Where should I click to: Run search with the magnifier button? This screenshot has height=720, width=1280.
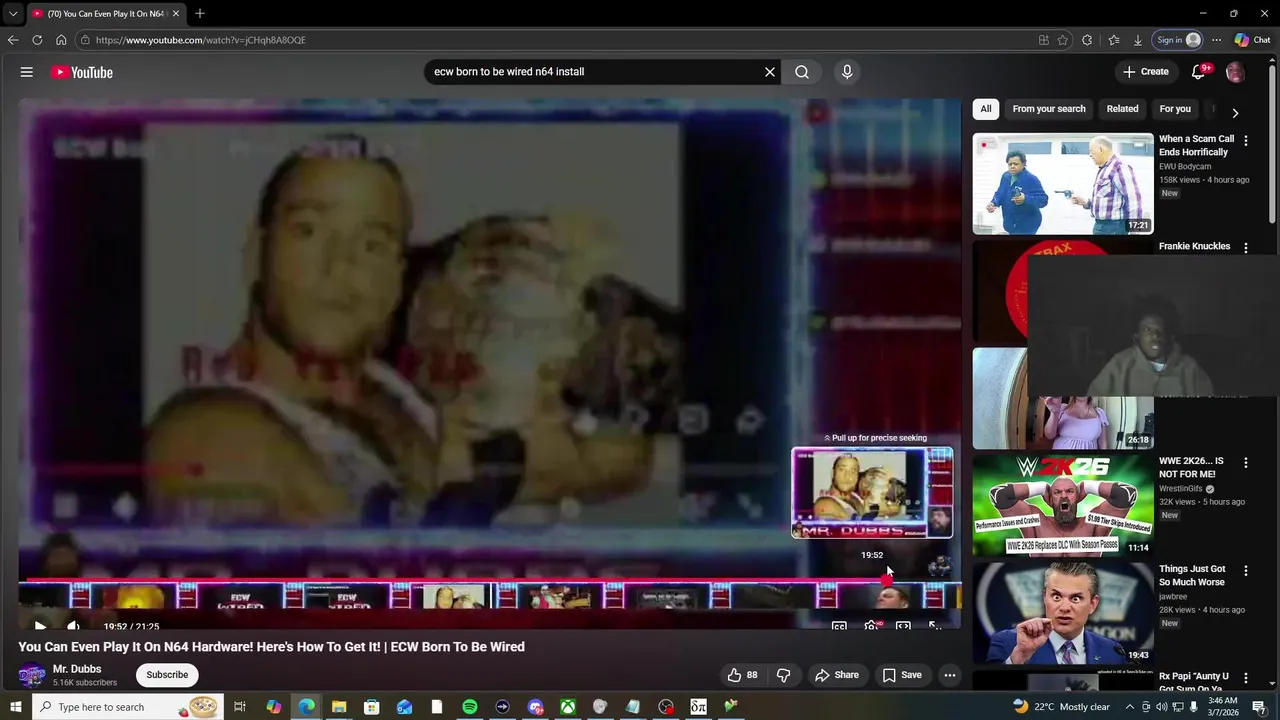coord(802,72)
